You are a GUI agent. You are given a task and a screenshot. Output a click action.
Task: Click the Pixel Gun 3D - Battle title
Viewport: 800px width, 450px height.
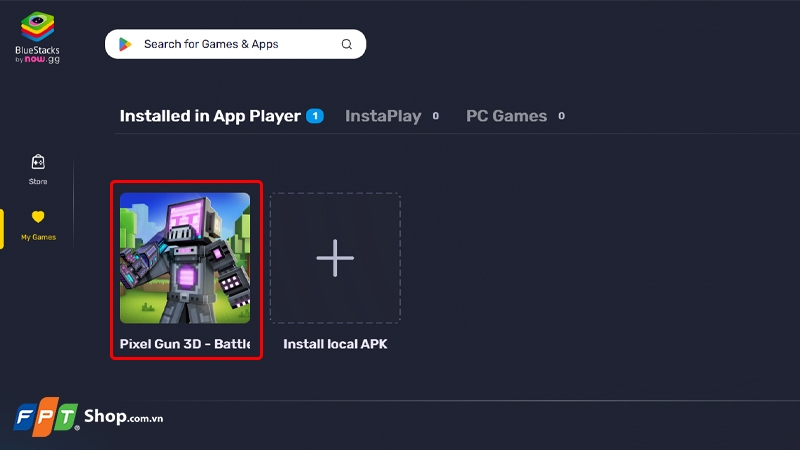click(x=185, y=344)
